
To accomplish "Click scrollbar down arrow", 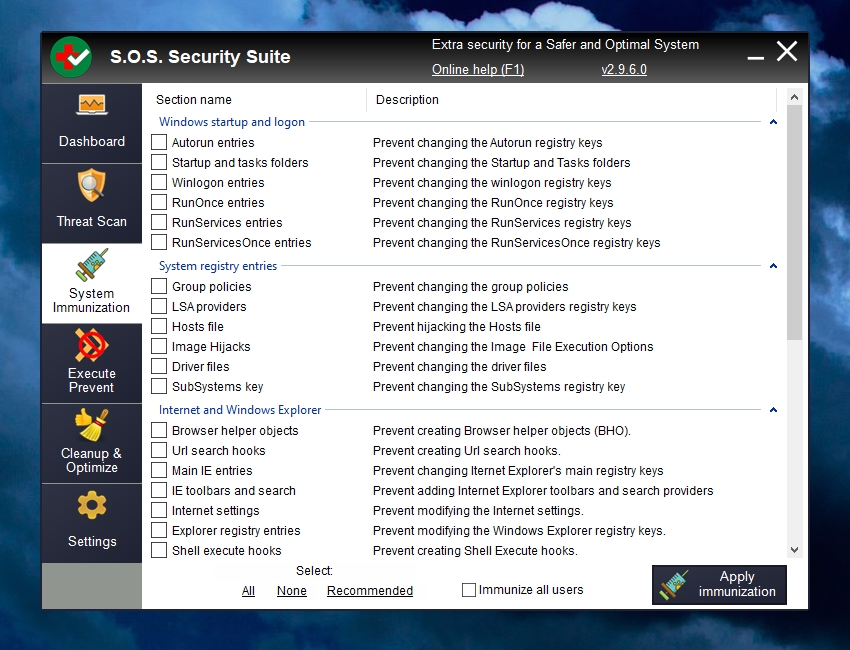I will pyautogui.click(x=794, y=550).
